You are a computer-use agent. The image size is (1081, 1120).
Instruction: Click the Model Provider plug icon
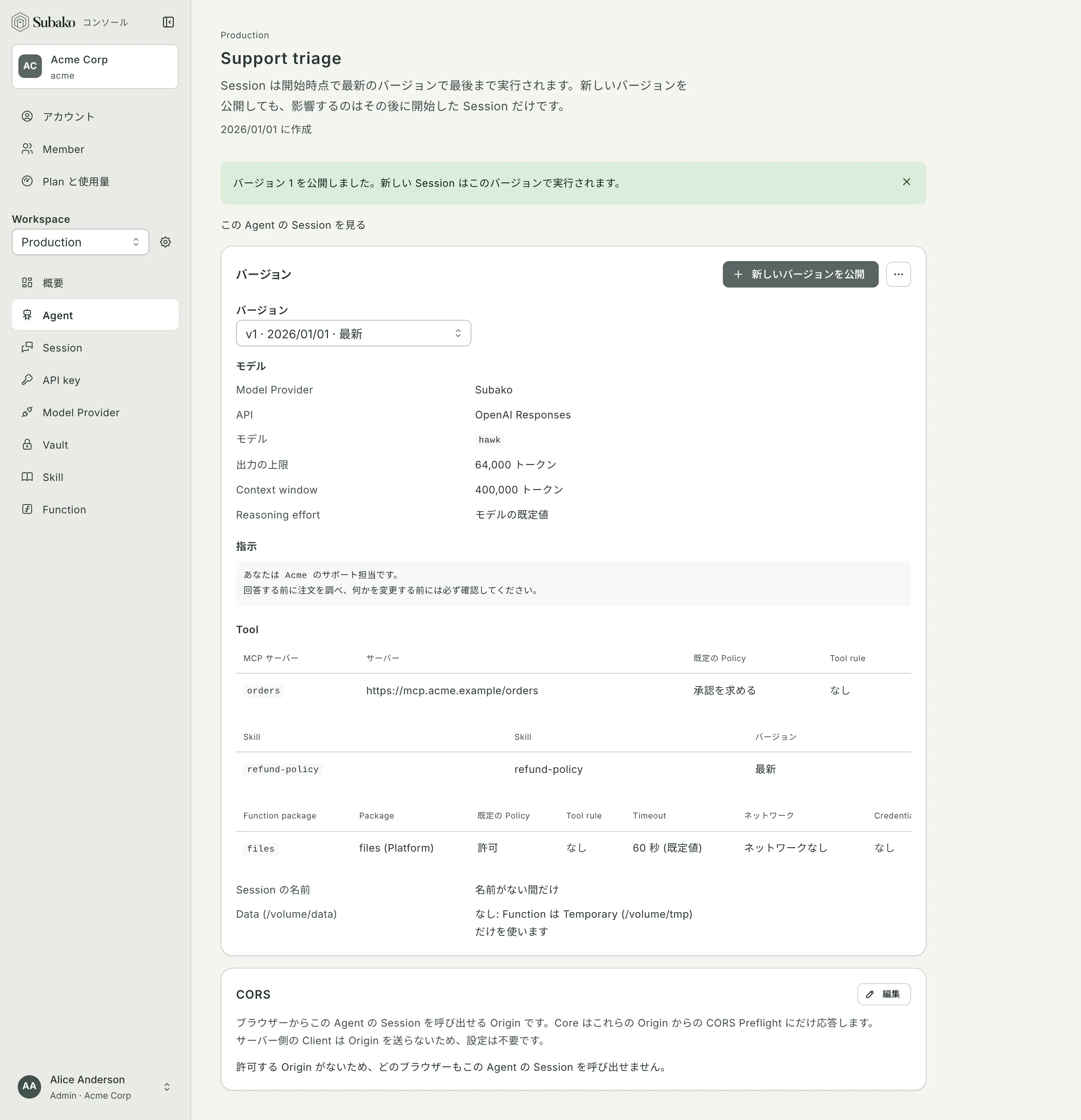[x=28, y=412]
